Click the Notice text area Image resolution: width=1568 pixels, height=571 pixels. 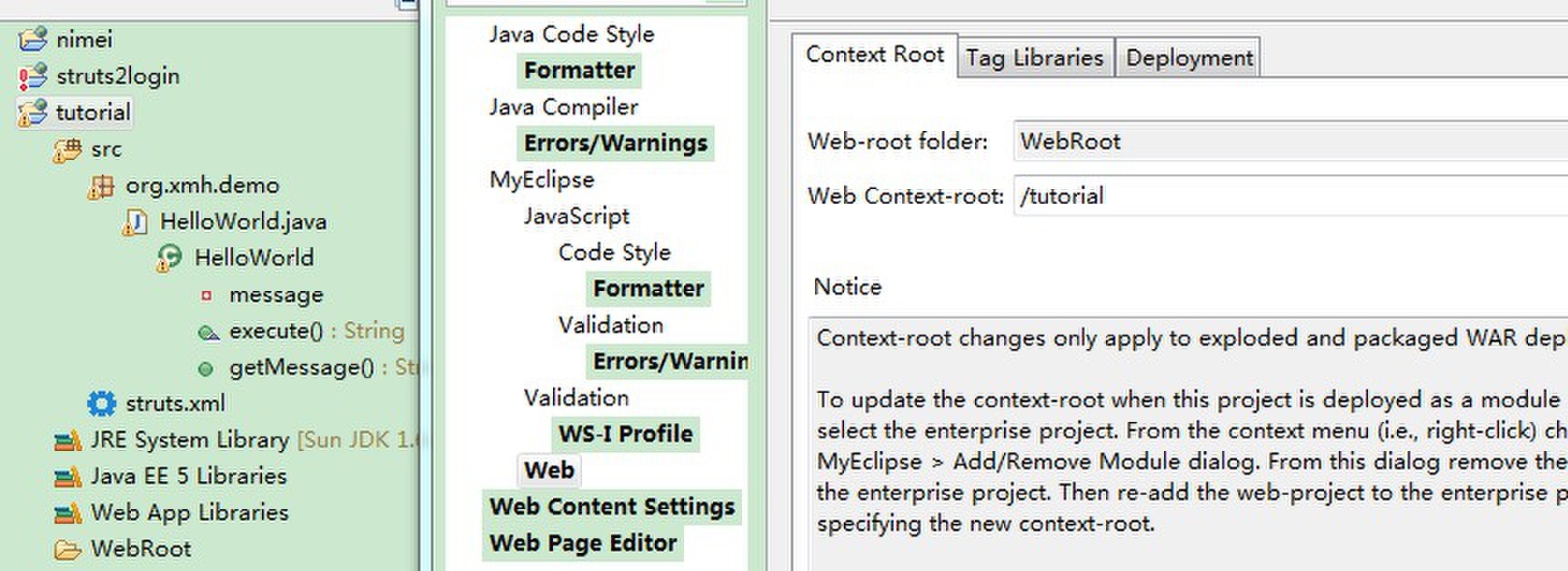pyautogui.click(x=1188, y=445)
